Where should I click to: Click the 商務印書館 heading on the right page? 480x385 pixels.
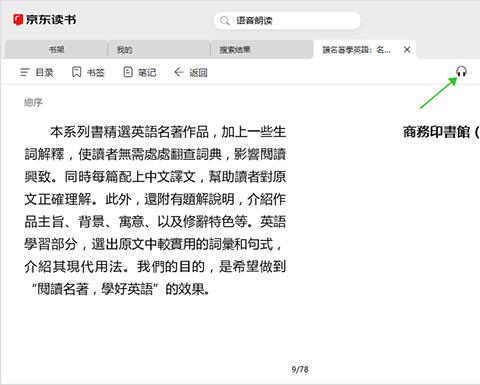click(441, 132)
